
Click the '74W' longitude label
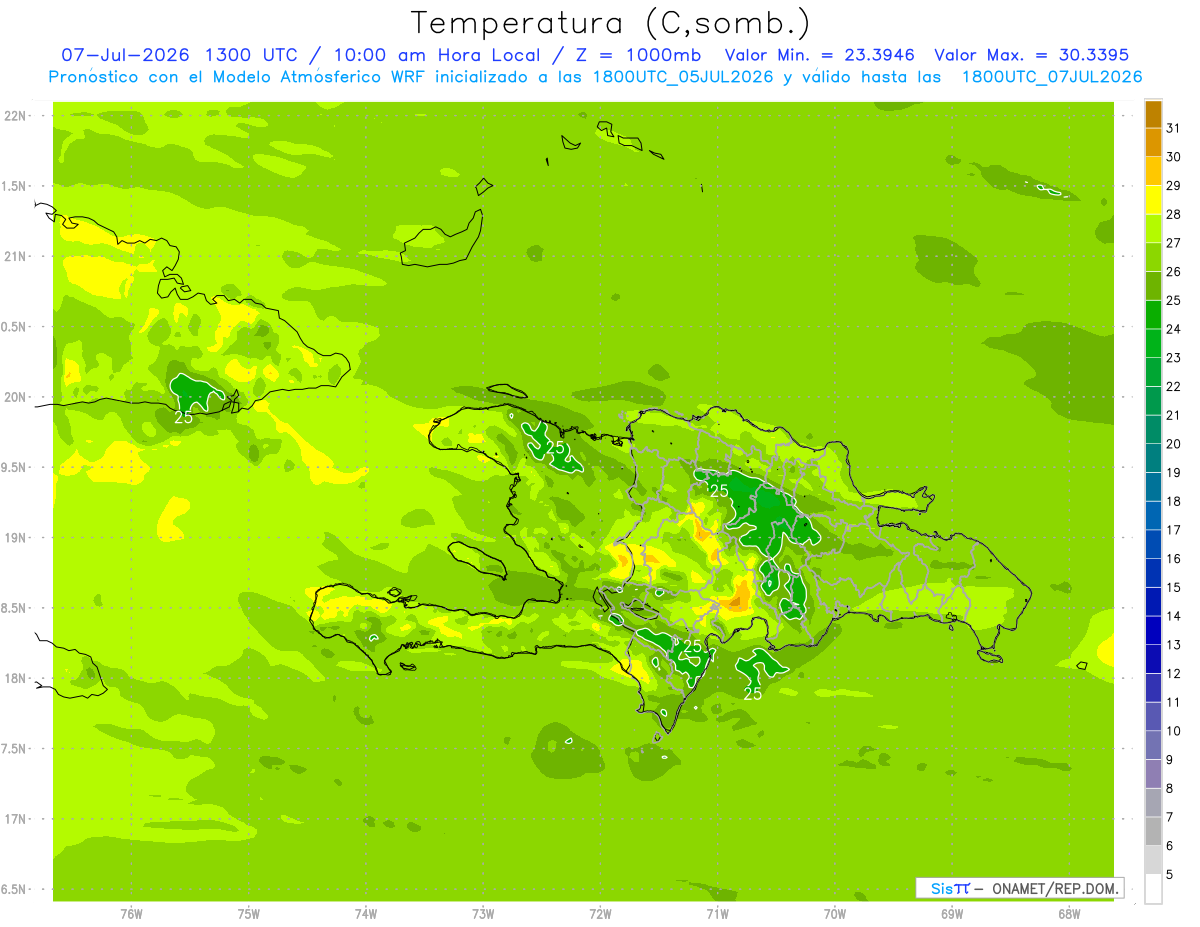tap(365, 913)
